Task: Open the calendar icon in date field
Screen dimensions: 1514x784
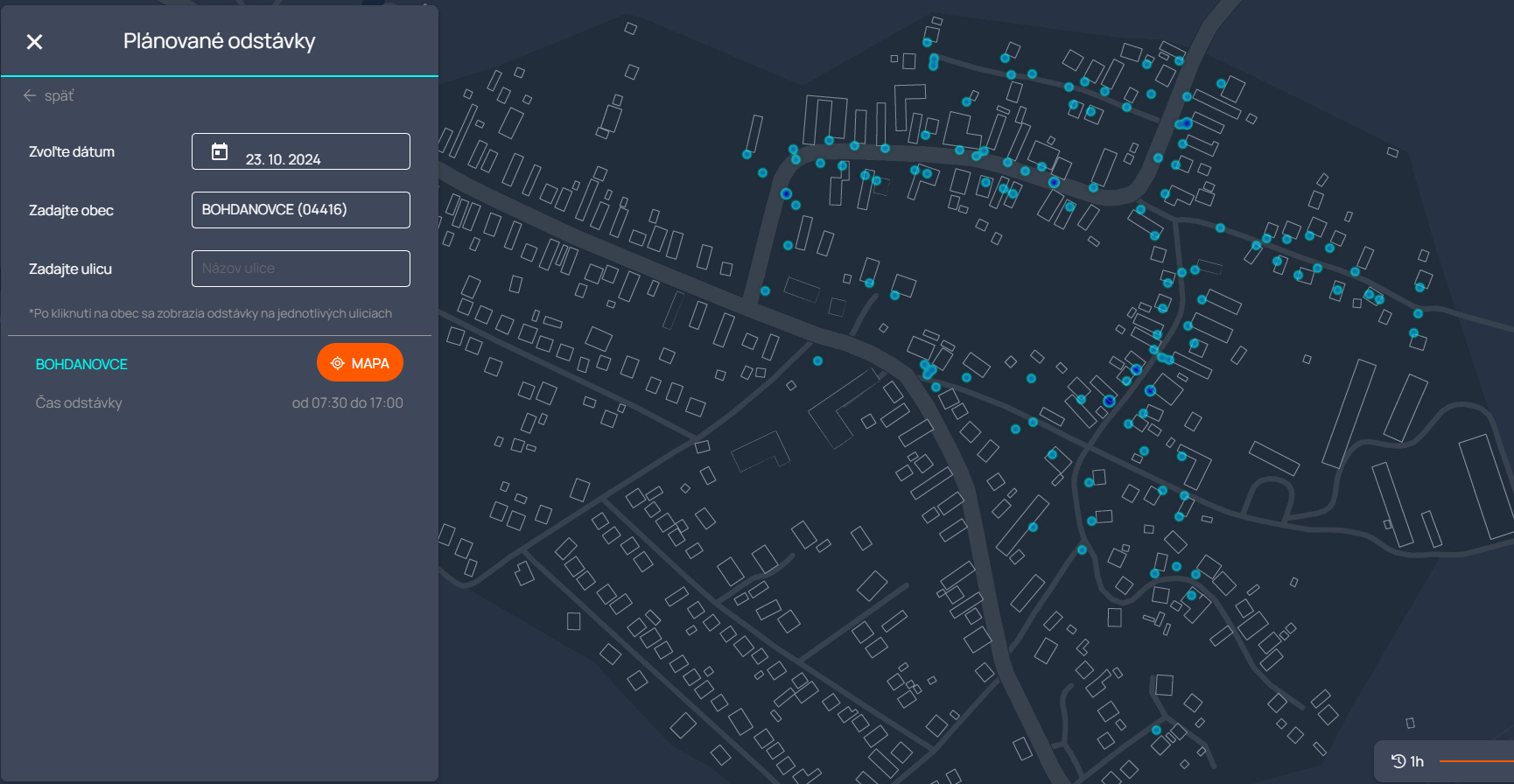Action: (220, 152)
